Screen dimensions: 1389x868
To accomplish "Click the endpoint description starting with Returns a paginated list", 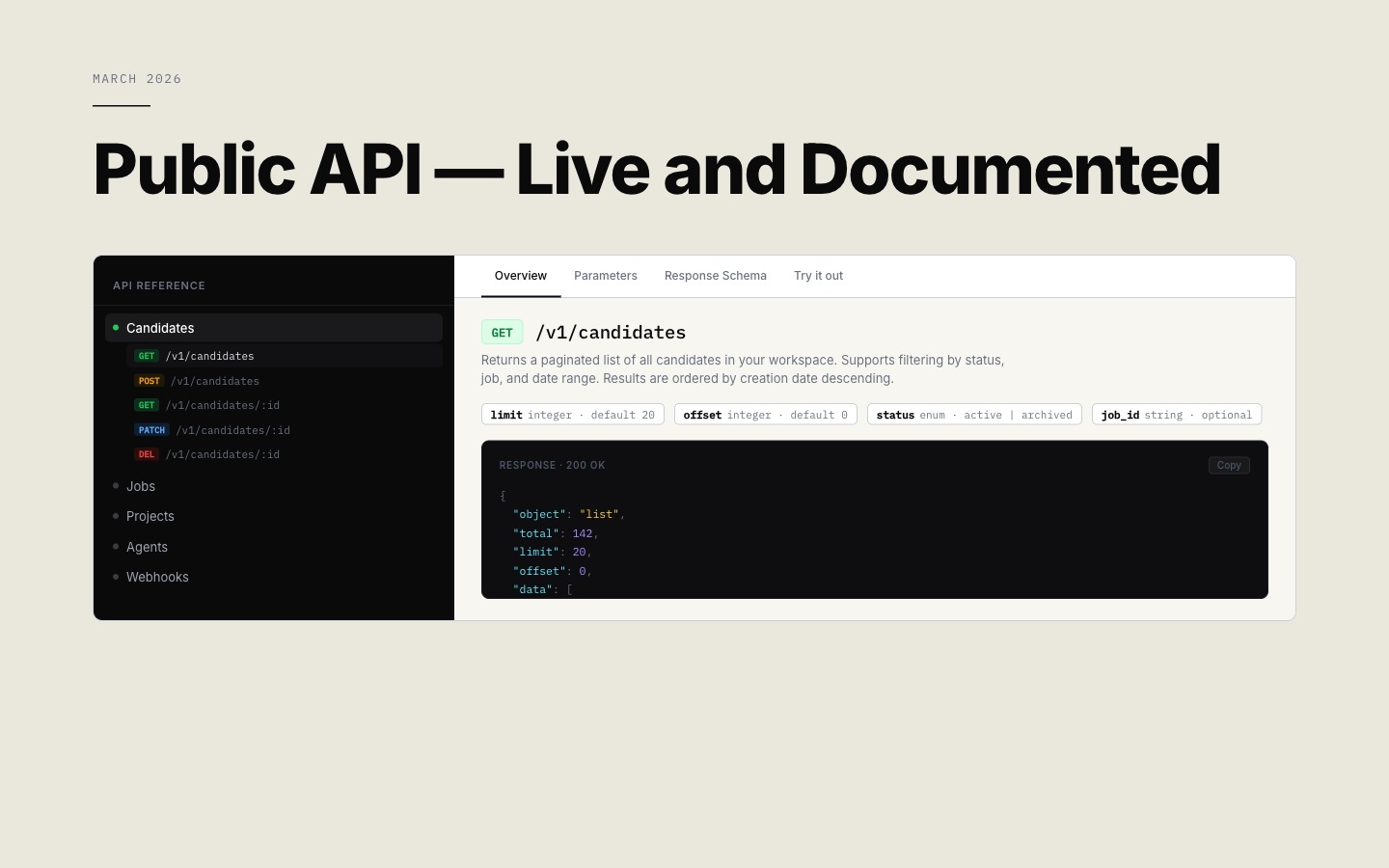I will pyautogui.click(x=743, y=369).
